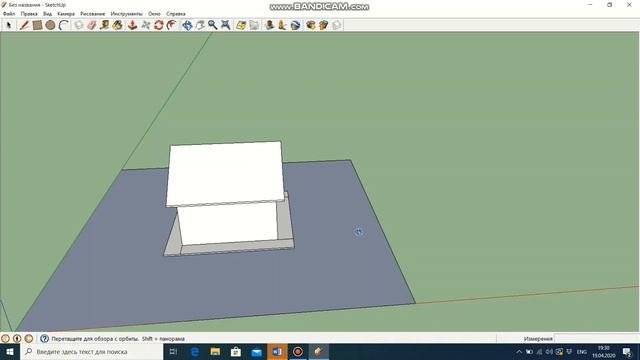The image size is (640, 360).
Task: Click the first round status bar icon
Action: [x=5, y=338]
